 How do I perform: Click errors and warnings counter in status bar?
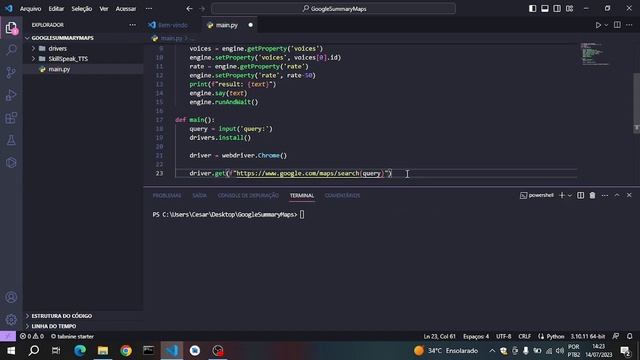tap(32, 336)
